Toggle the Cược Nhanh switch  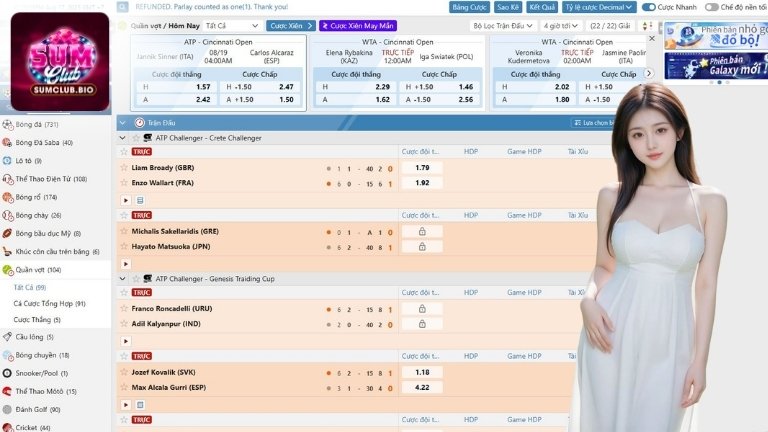tap(649, 7)
